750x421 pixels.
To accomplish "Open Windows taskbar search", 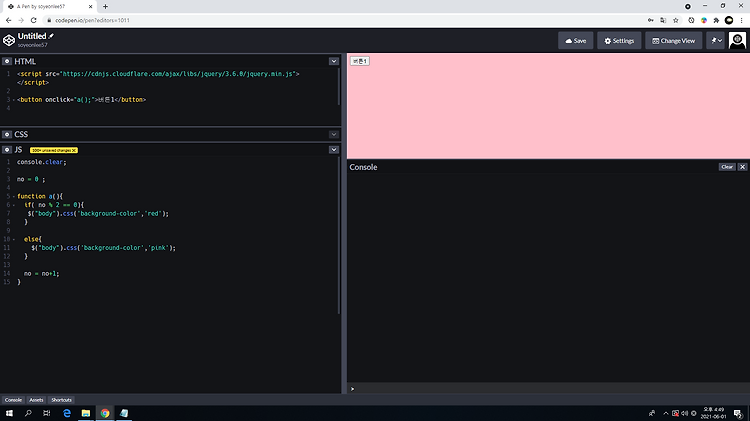I will 28,413.
